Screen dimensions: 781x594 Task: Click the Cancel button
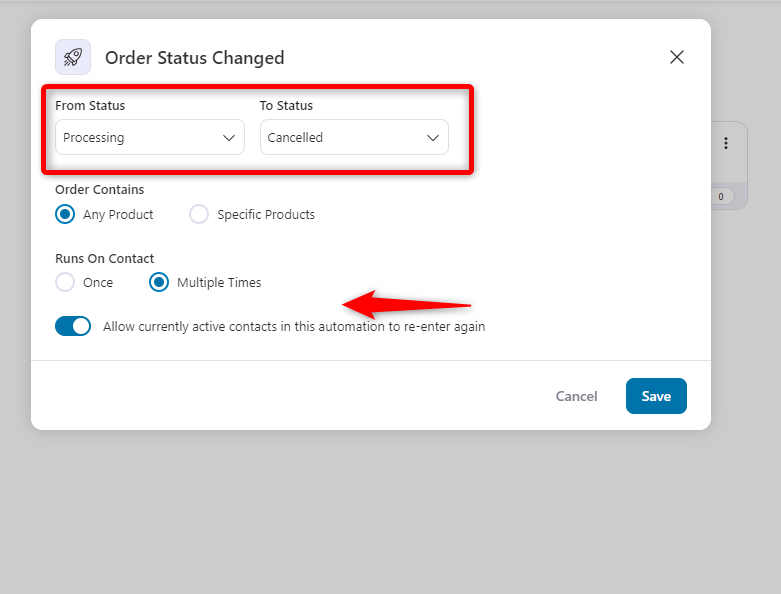[576, 396]
